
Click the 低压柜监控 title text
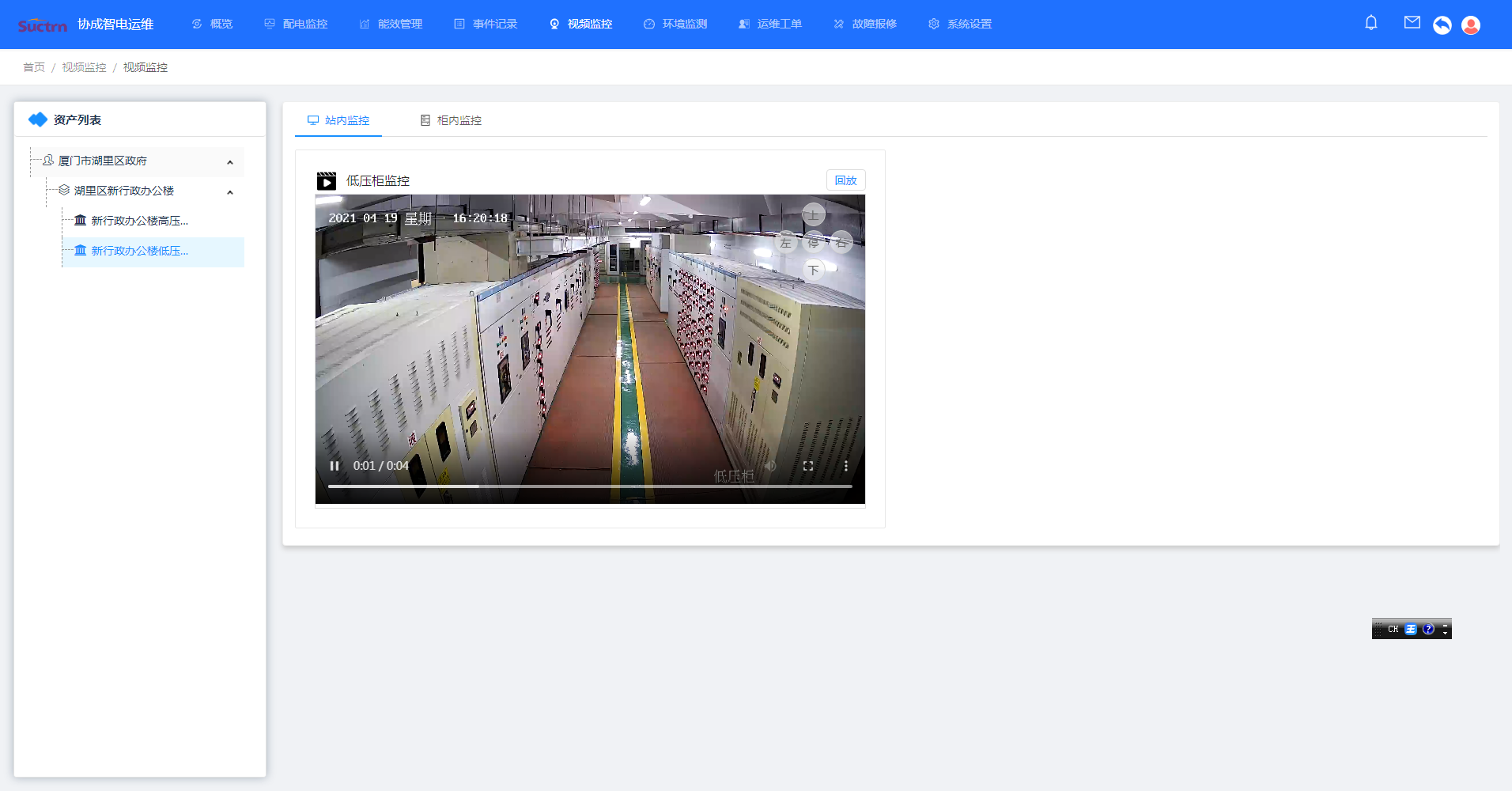(378, 181)
